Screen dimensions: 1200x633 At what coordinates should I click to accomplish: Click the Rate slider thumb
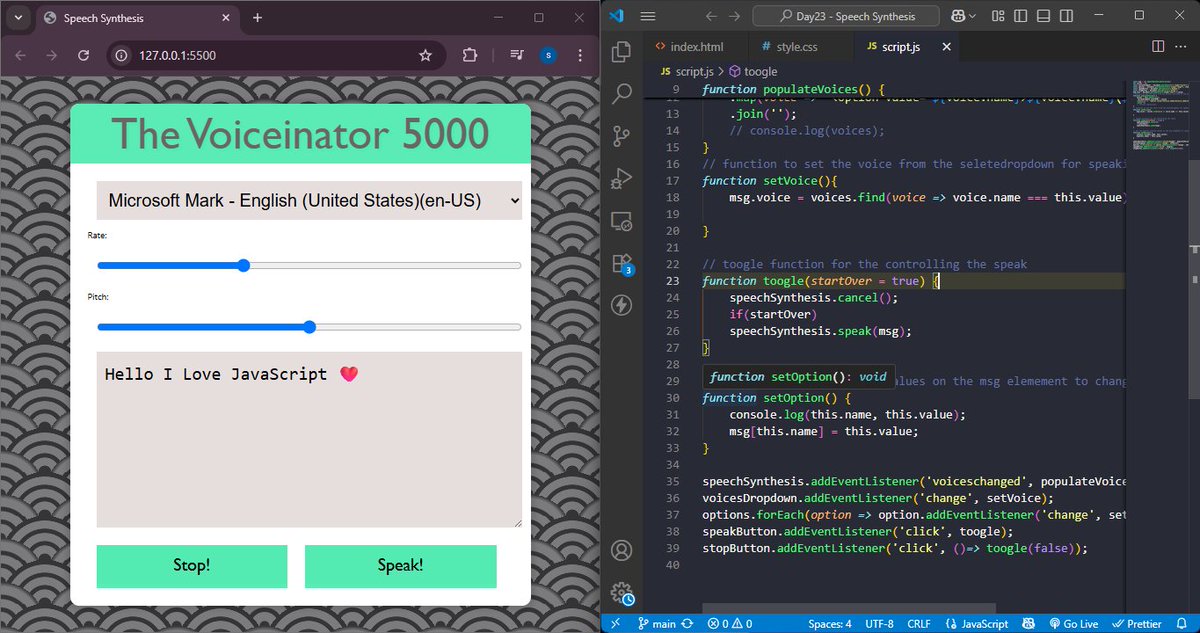pos(243,265)
